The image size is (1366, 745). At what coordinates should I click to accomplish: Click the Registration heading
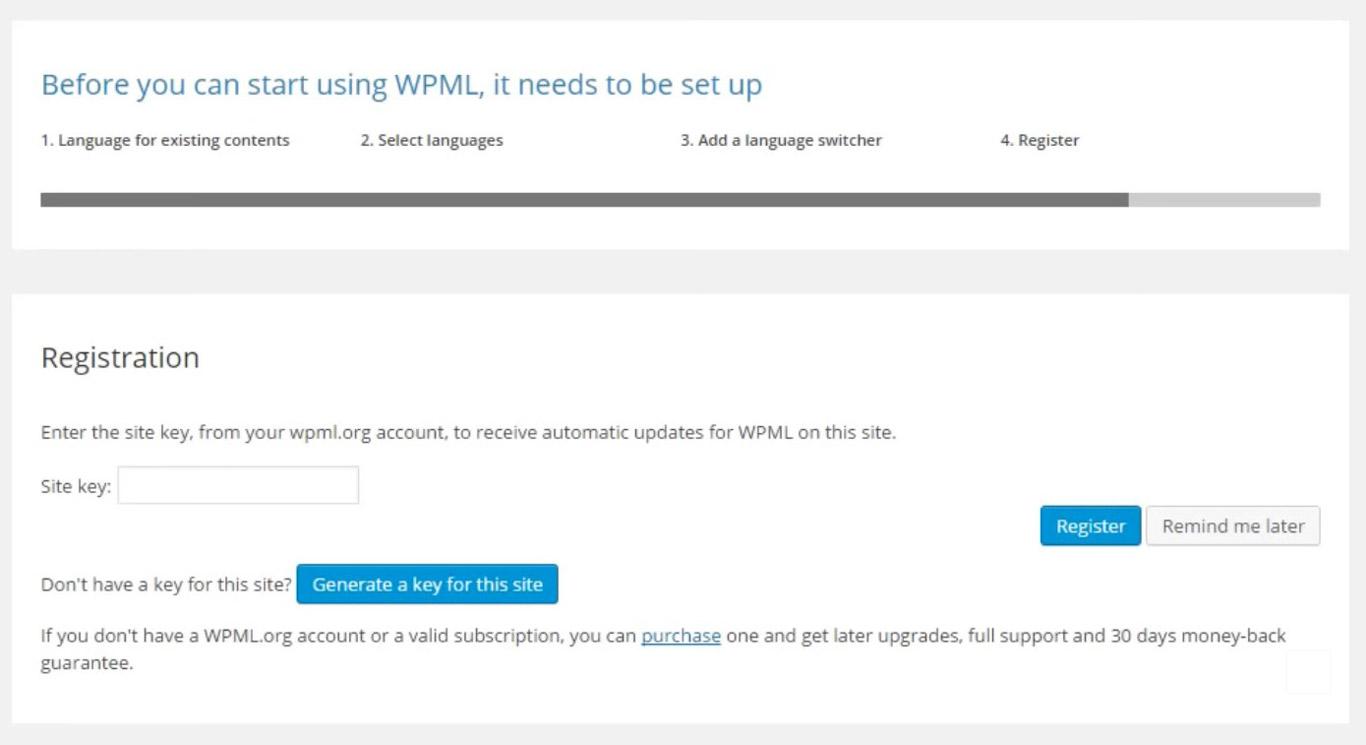[120, 358]
